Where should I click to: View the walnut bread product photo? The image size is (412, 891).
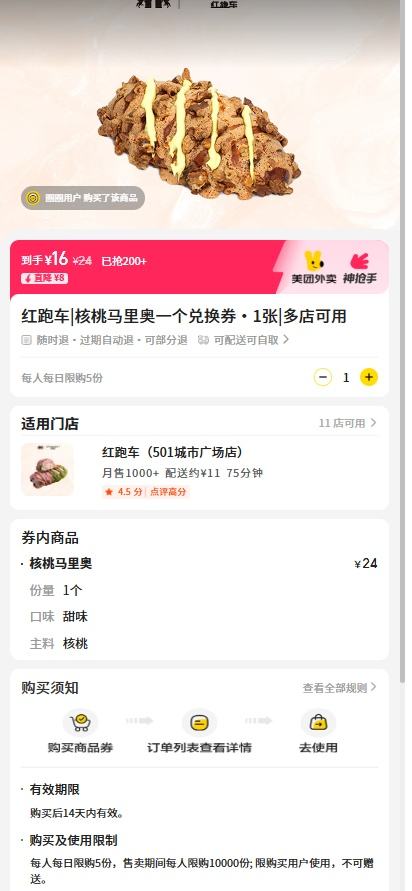coord(199,132)
